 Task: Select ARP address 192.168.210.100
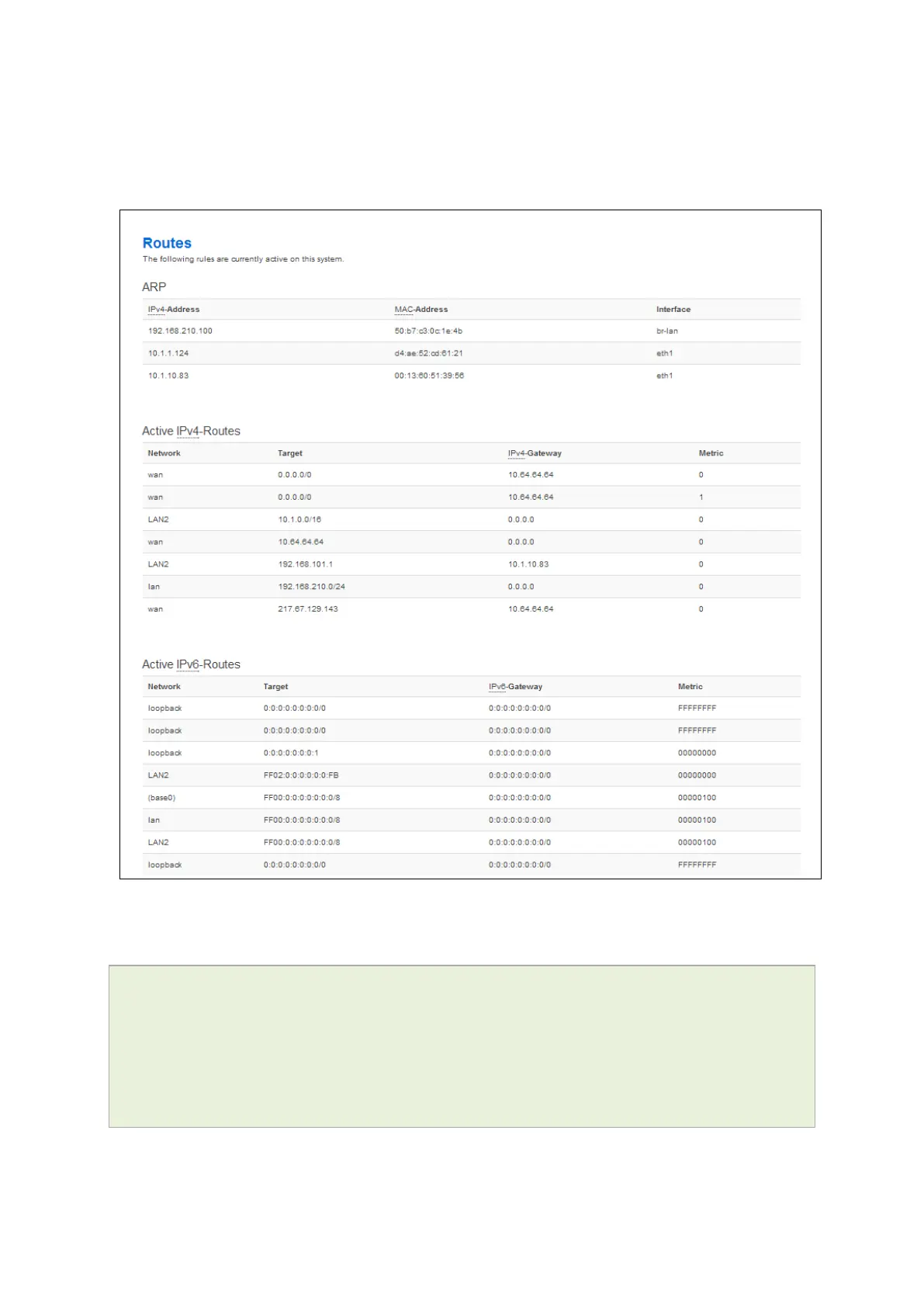pyautogui.click(x=180, y=331)
